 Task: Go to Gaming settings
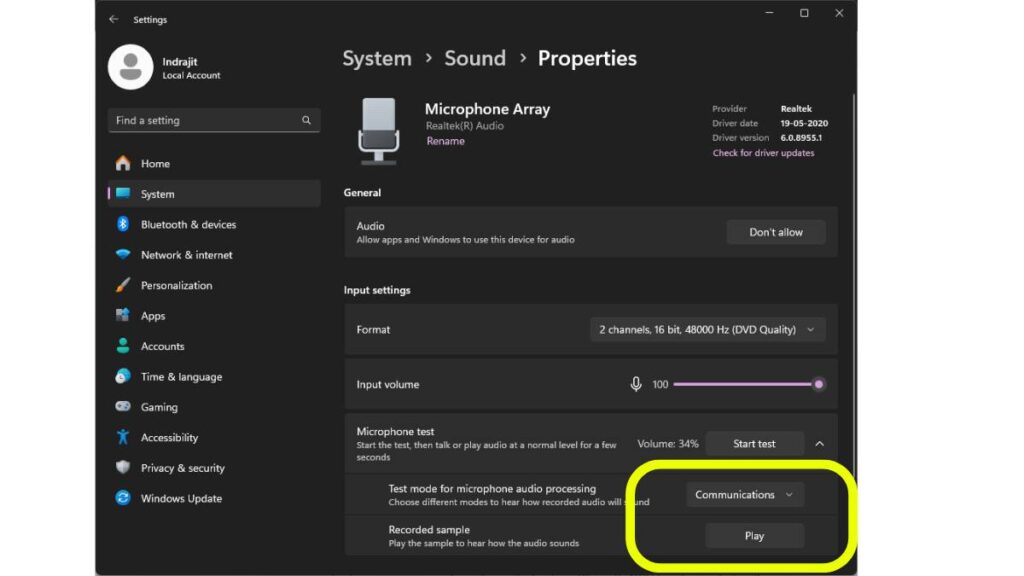click(158, 407)
